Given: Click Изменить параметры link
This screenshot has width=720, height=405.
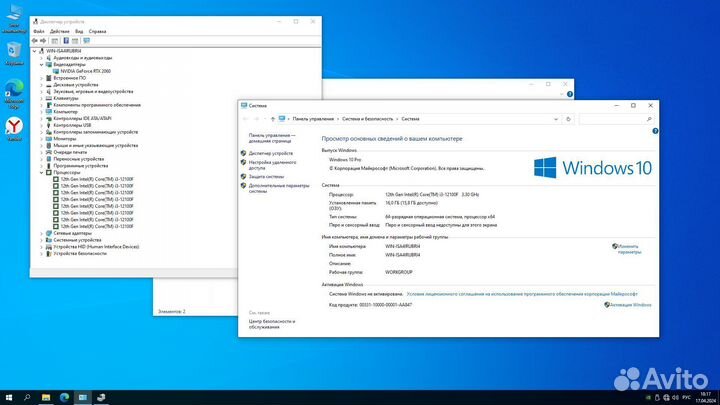Looking at the screenshot, I should [629, 249].
